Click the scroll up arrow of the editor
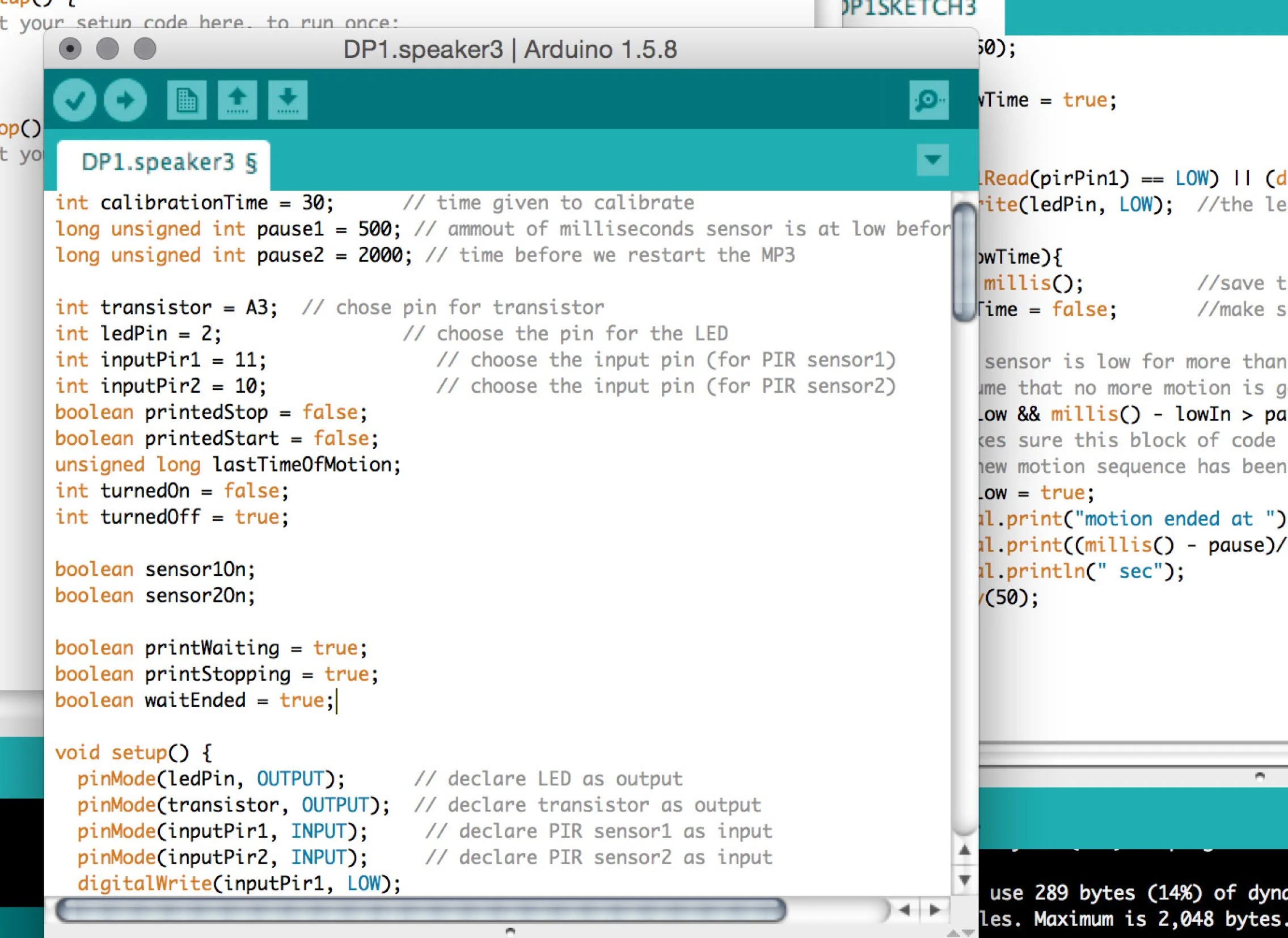Viewport: 1288px width, 938px height. 964,851
